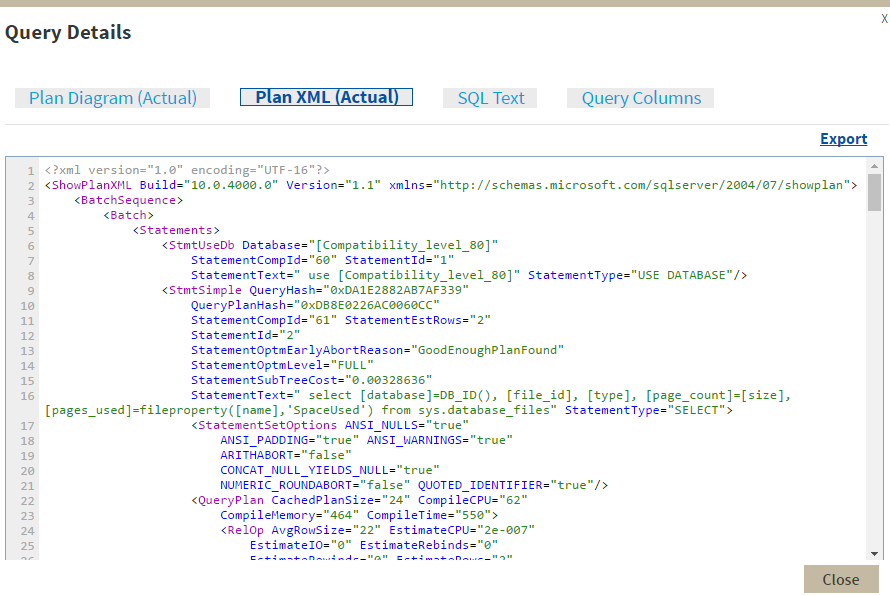Click the Query Details heading
This screenshot has height=596, width=890.
pyautogui.click(x=68, y=32)
